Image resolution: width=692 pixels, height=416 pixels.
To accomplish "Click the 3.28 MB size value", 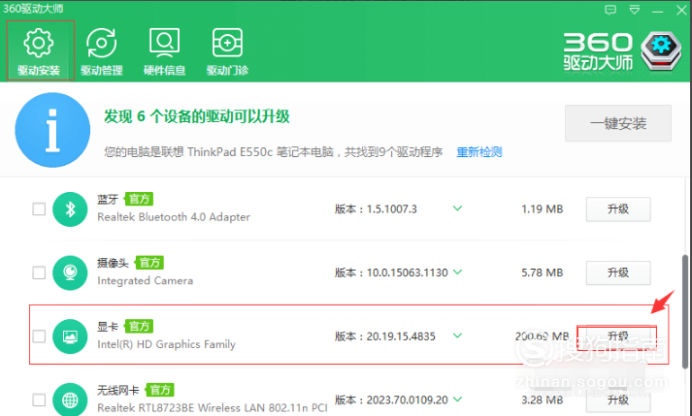I will click(x=542, y=400).
